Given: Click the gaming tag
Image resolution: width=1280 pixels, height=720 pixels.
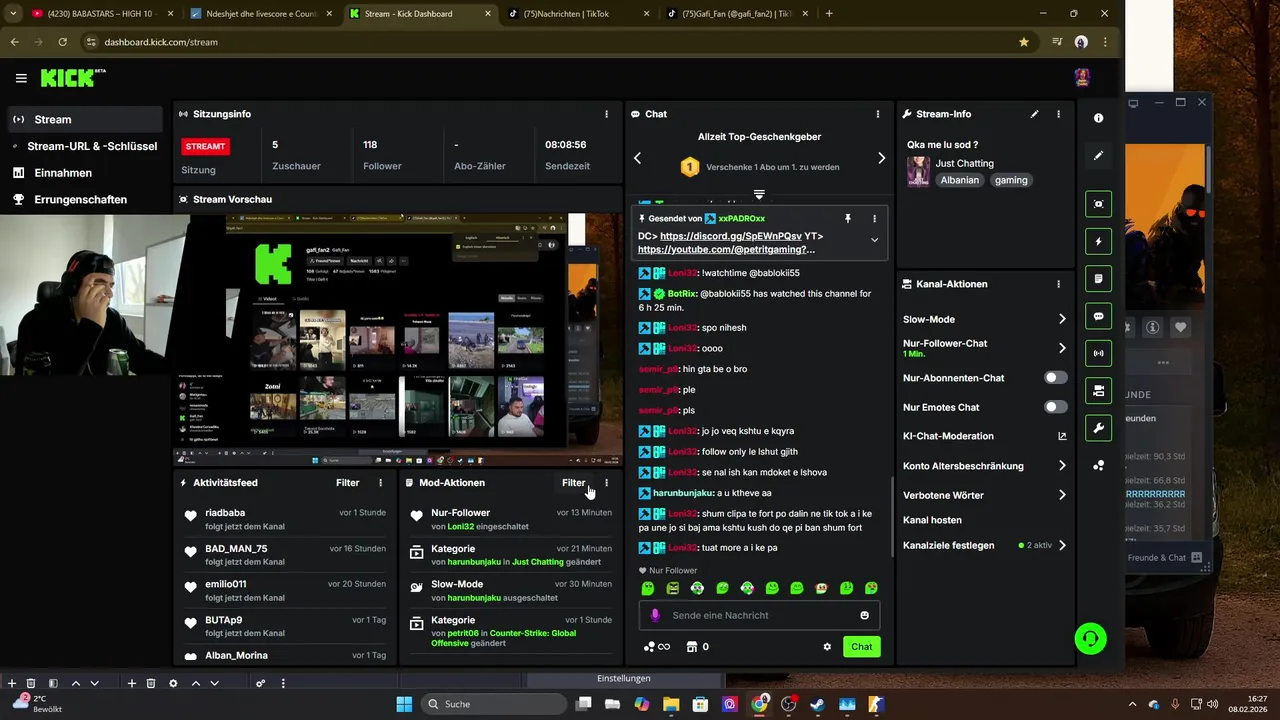Looking at the screenshot, I should [x=1011, y=180].
